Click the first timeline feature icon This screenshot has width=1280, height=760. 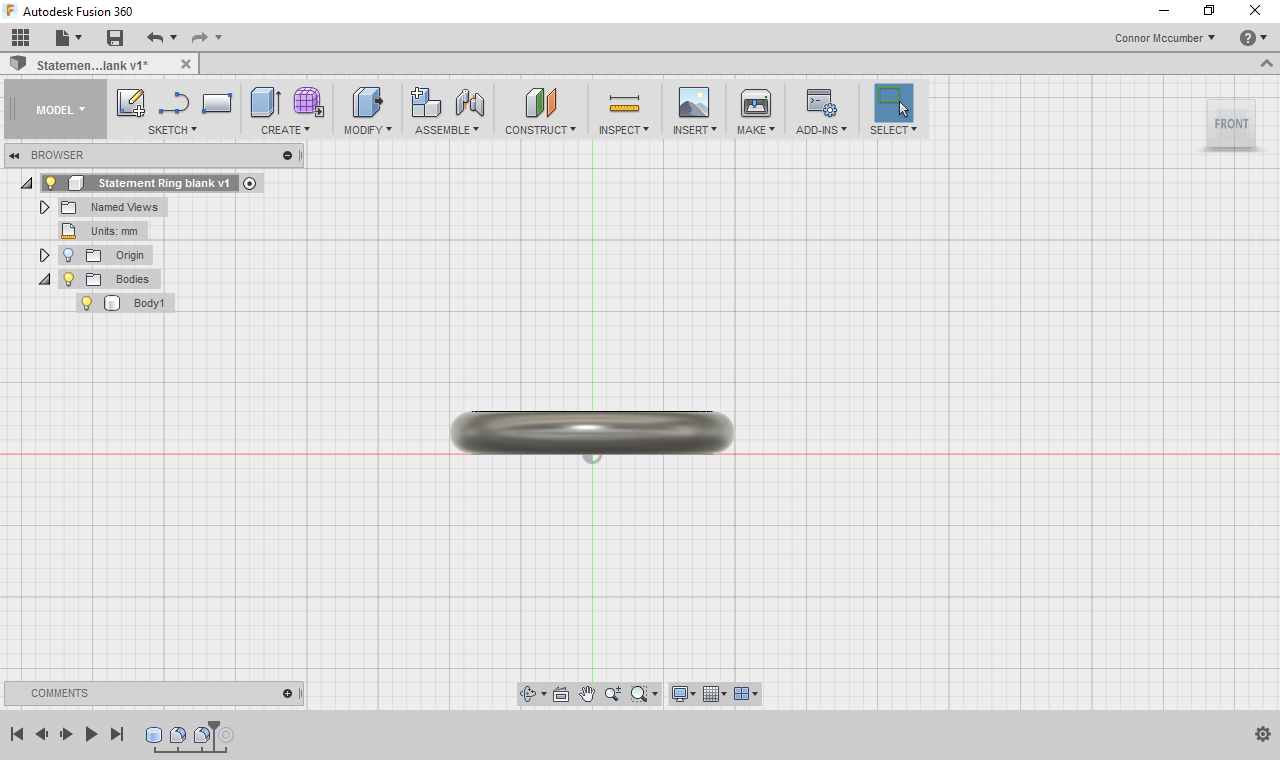click(154, 735)
